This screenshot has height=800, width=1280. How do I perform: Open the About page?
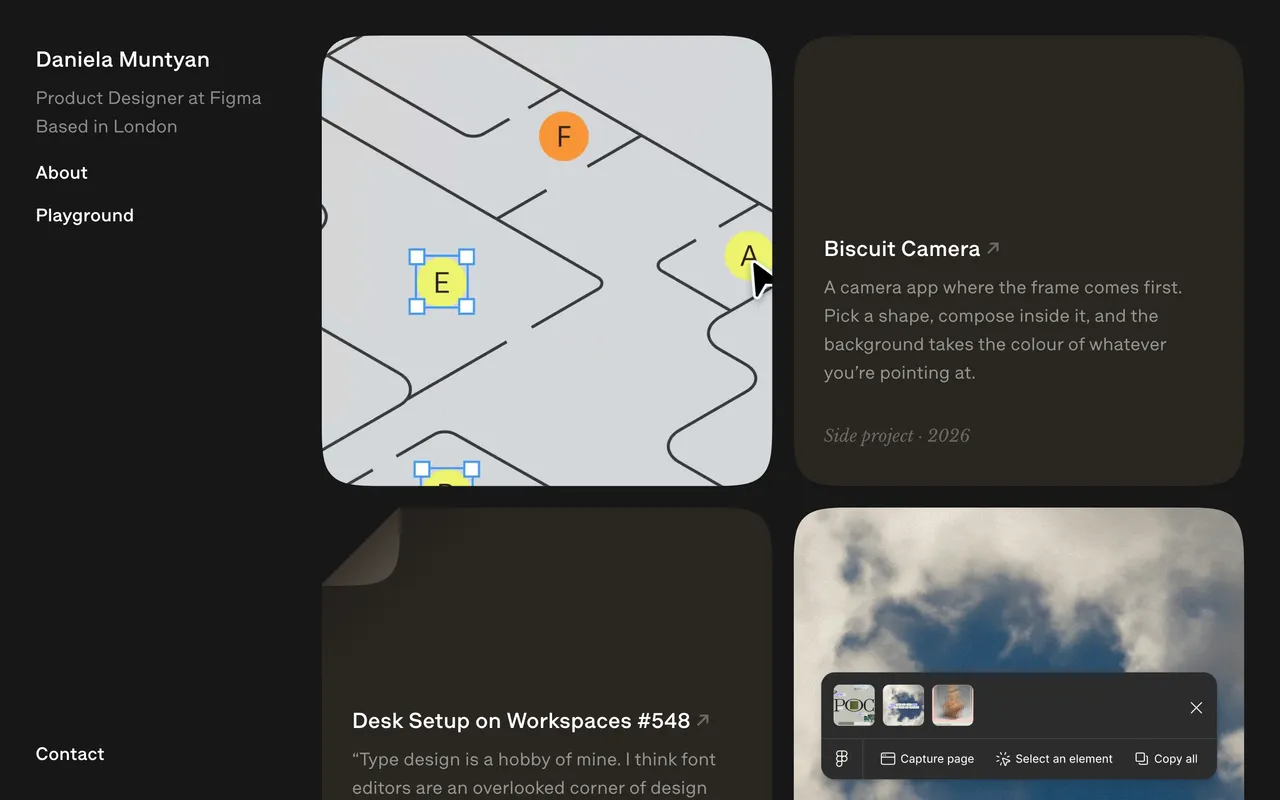(62, 173)
